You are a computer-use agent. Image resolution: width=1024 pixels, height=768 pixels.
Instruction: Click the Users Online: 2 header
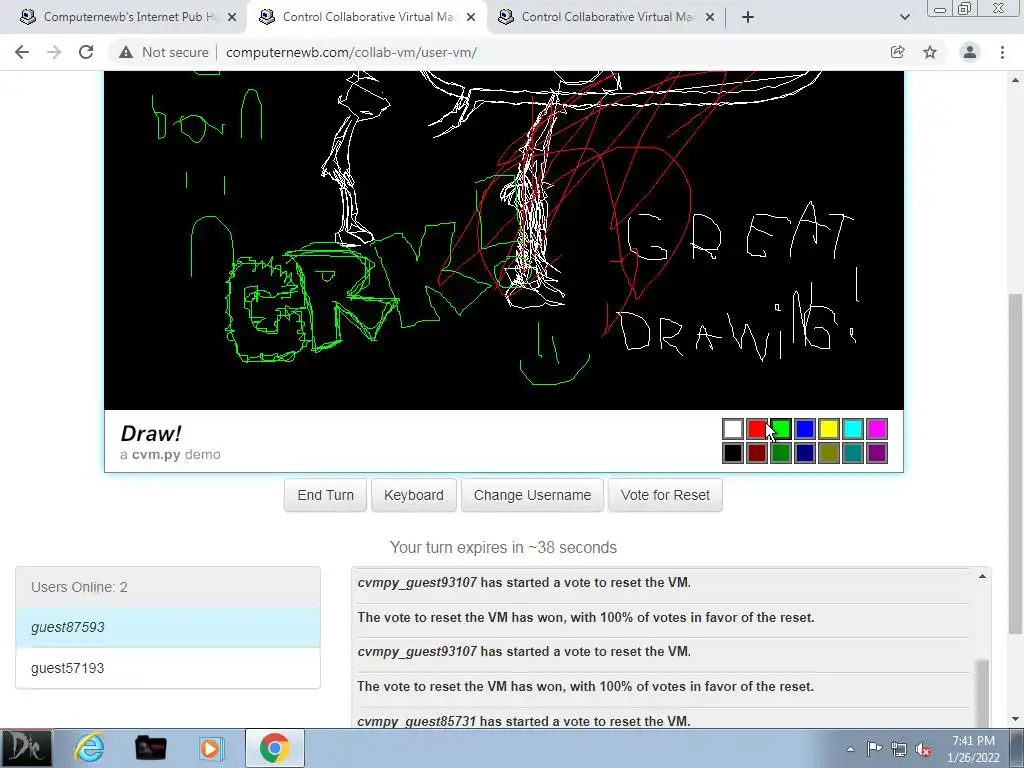[x=168, y=586]
